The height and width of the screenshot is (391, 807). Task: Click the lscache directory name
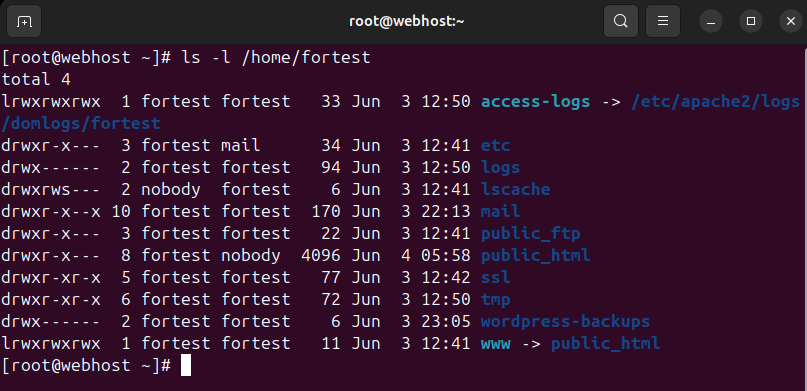[x=515, y=189]
